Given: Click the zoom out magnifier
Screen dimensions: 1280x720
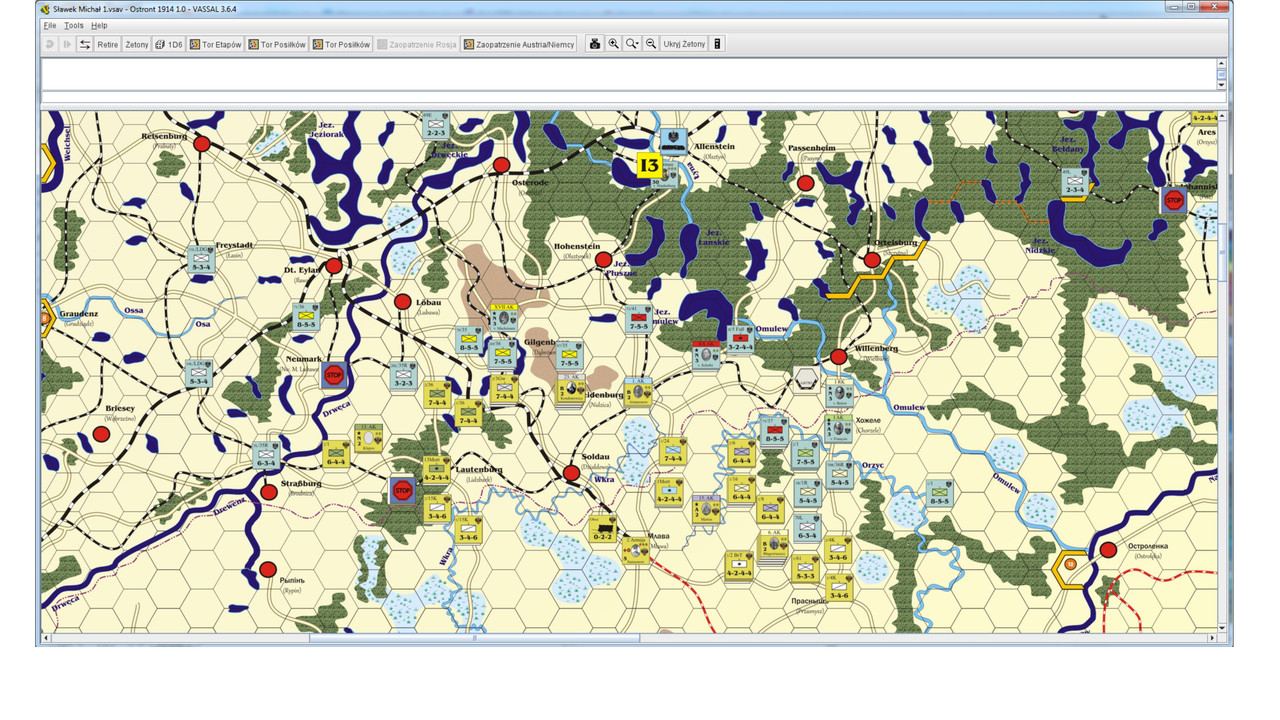Looking at the screenshot, I should [x=651, y=44].
